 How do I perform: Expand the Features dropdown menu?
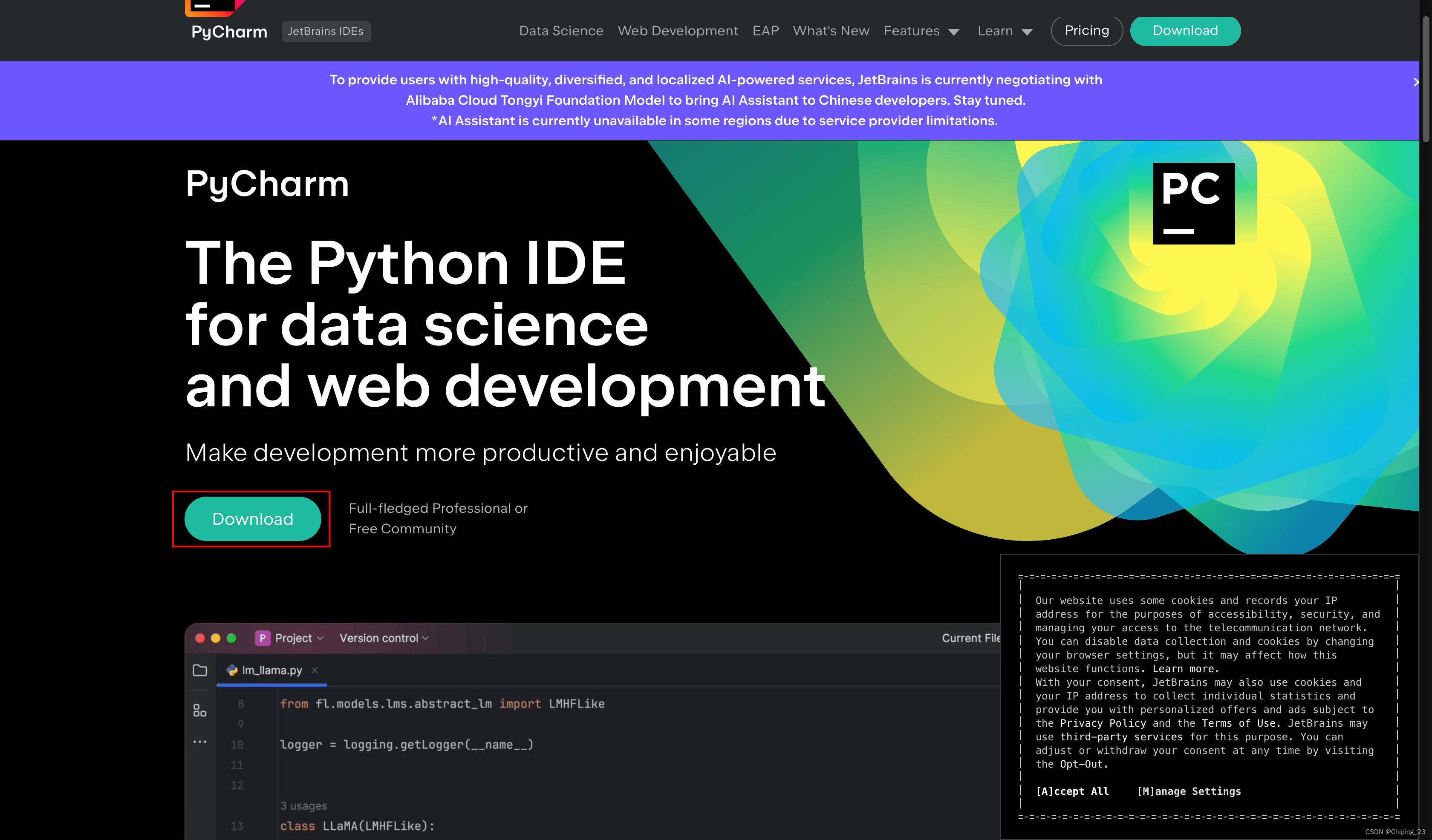pos(921,31)
